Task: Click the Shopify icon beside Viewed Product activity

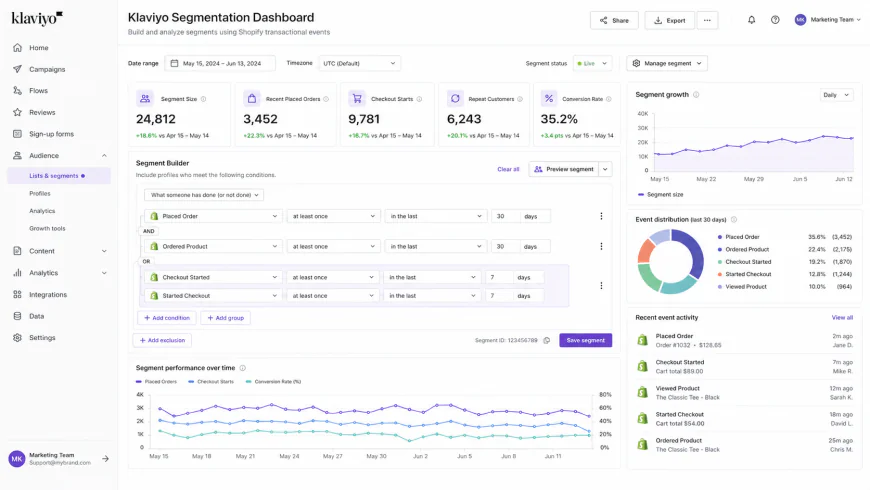Action: (x=643, y=392)
